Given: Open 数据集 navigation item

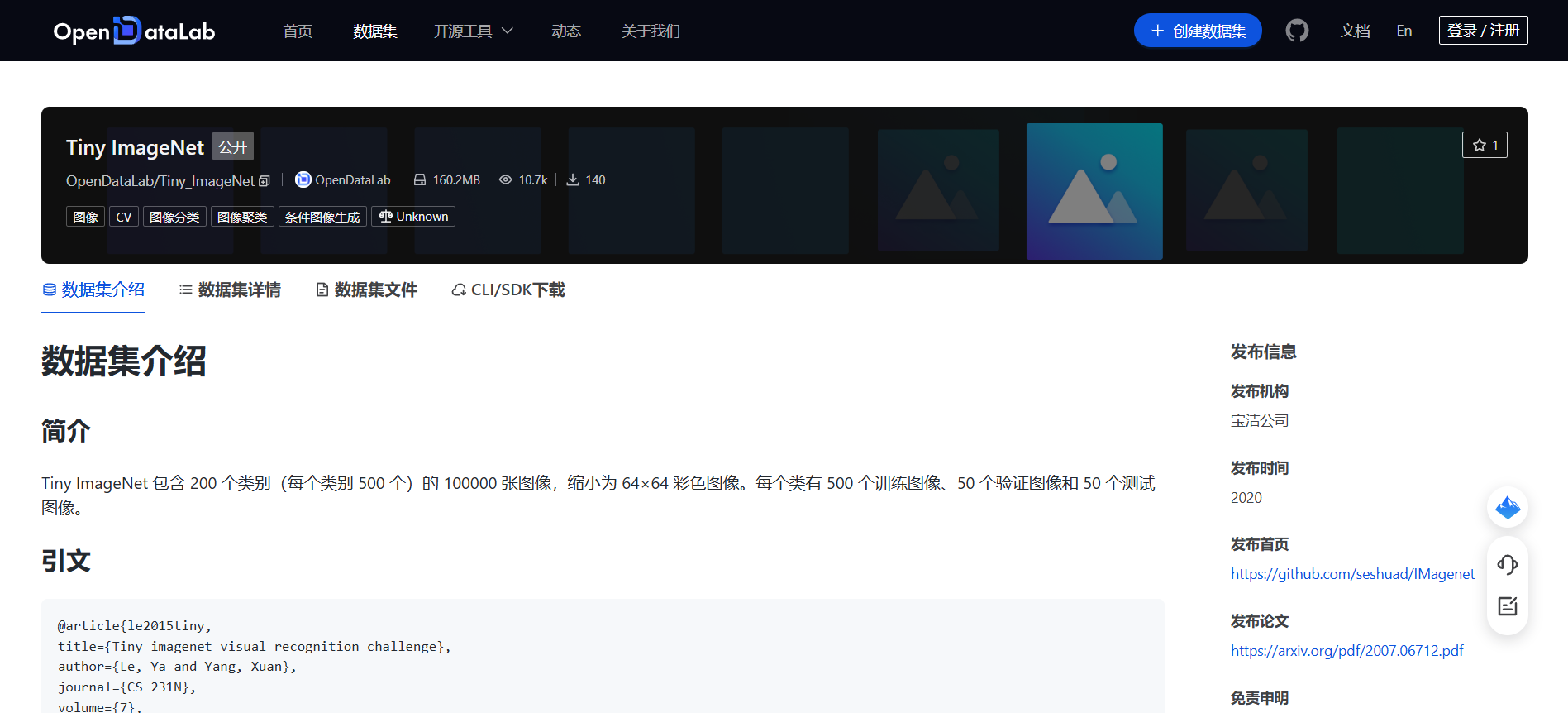Looking at the screenshot, I should (375, 31).
